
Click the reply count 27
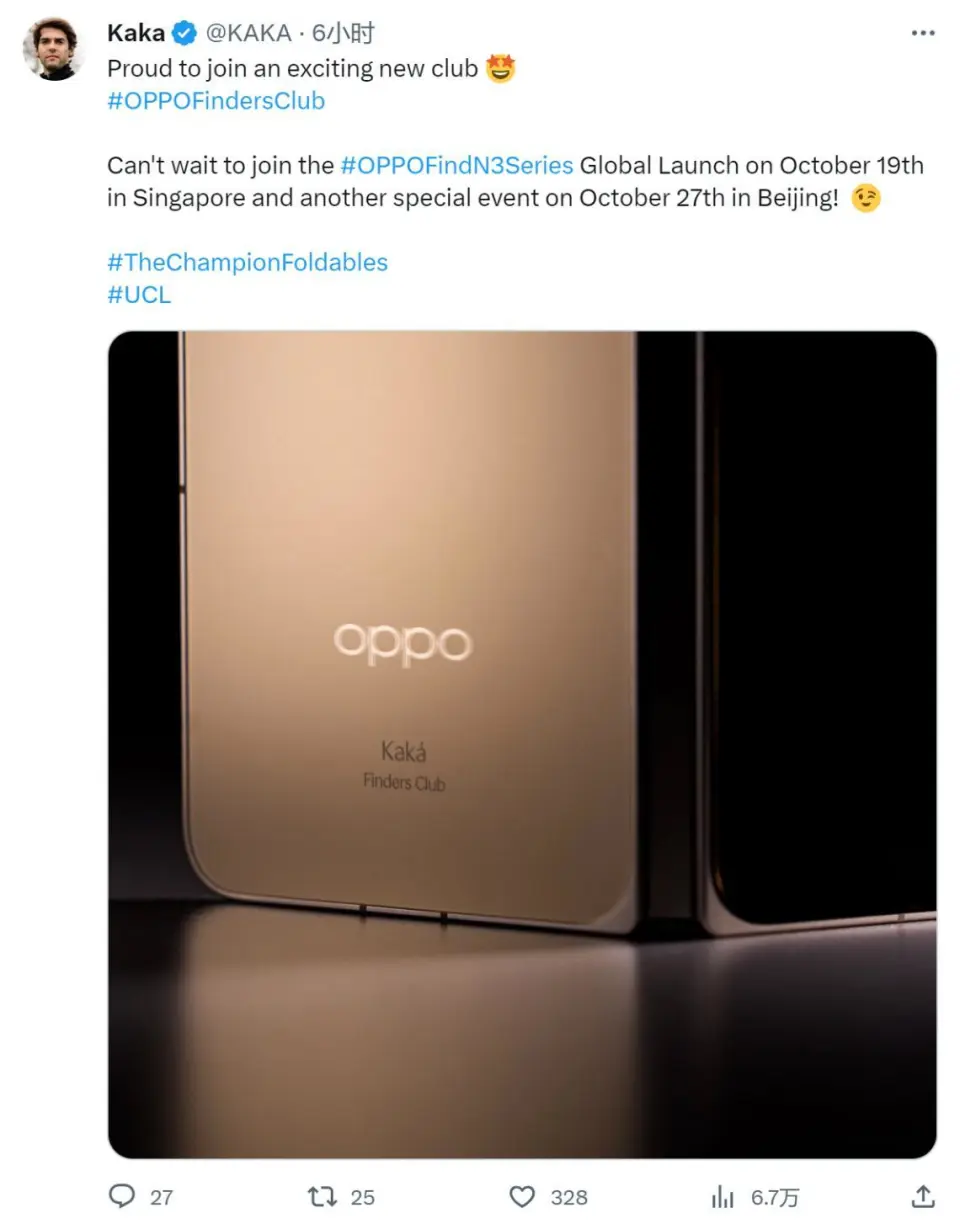point(161,1197)
